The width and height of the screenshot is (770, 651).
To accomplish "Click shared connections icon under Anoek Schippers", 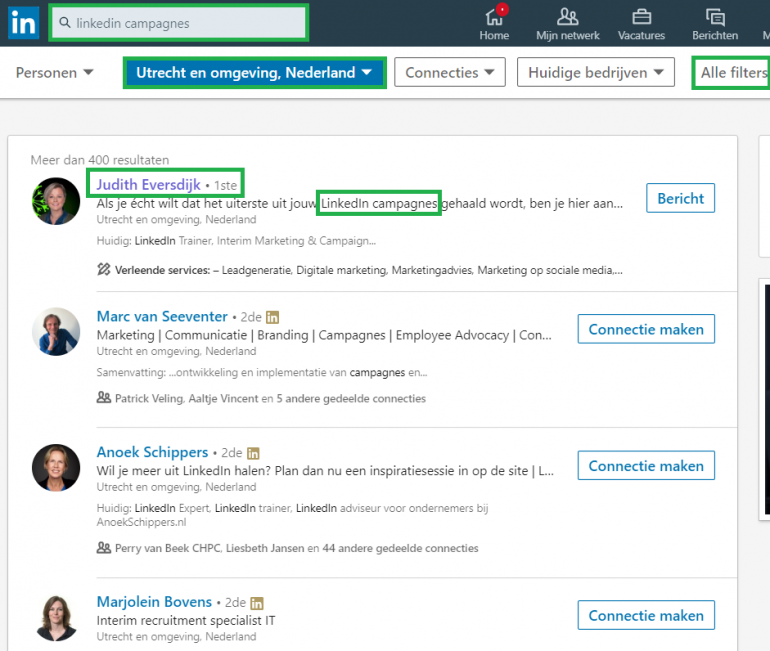I will (x=104, y=547).
